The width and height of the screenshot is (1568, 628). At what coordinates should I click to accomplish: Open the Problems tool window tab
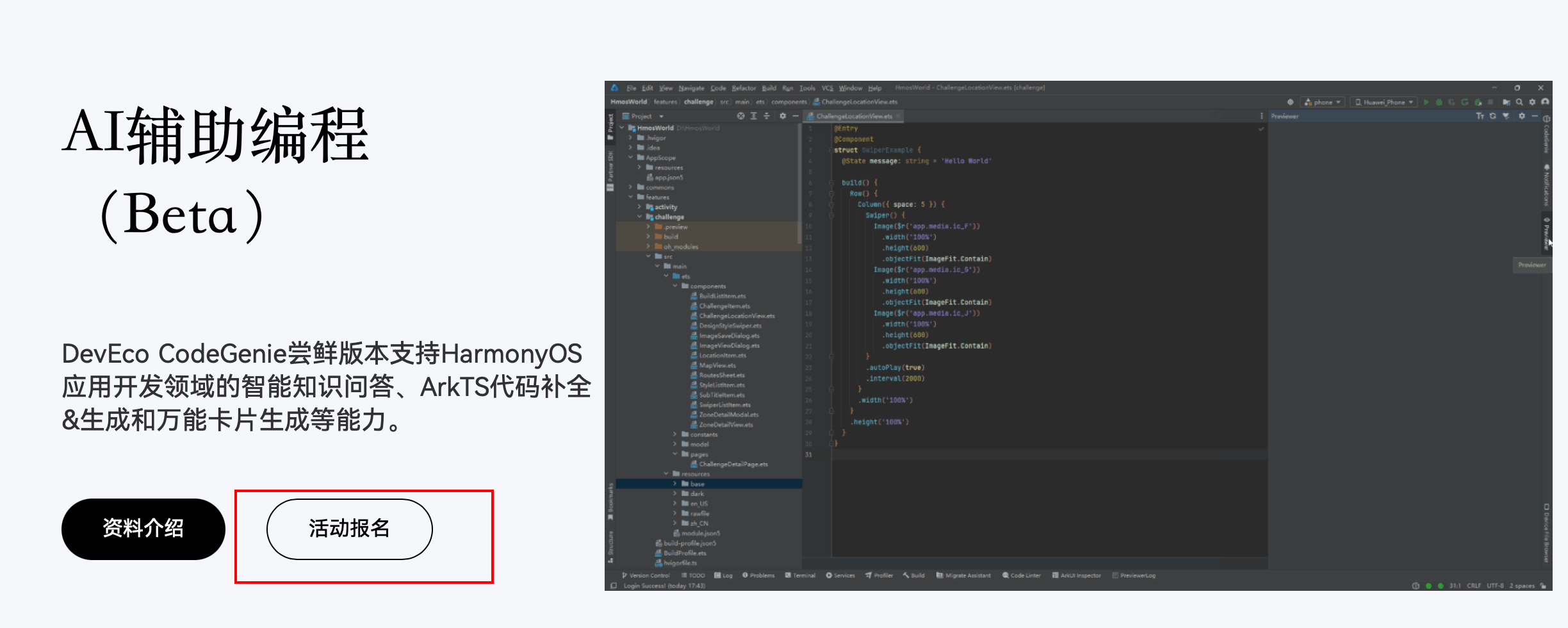click(x=758, y=575)
